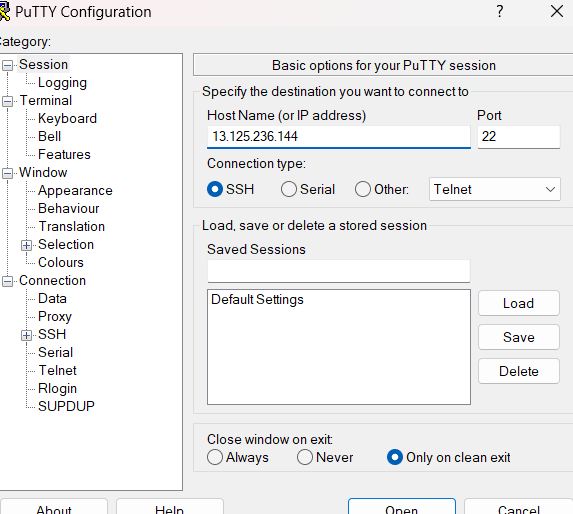The width and height of the screenshot is (573, 514).
Task: Collapse the Connection tree node
Action: coord(7,281)
